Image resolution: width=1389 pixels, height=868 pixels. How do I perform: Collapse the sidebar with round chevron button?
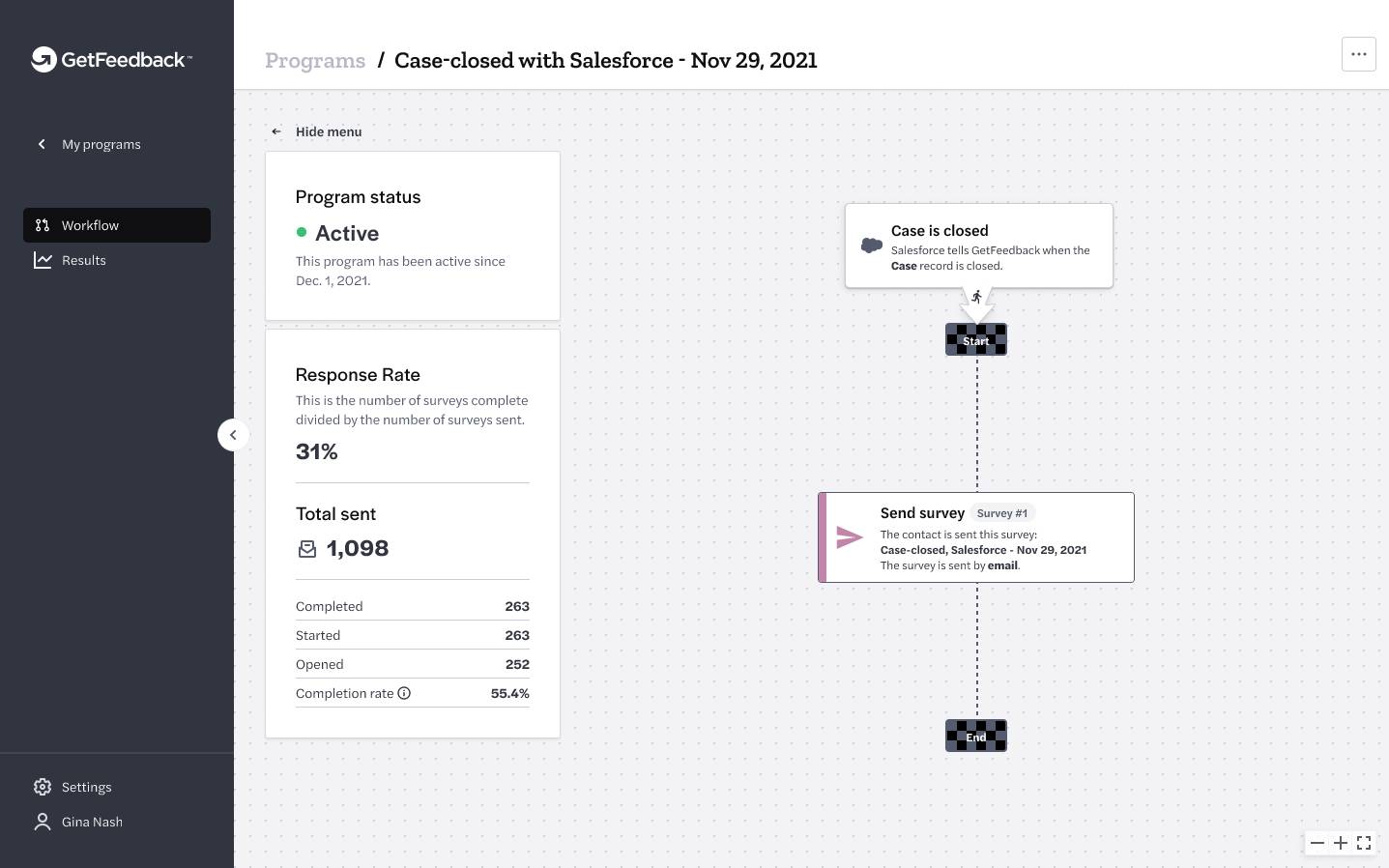click(233, 435)
